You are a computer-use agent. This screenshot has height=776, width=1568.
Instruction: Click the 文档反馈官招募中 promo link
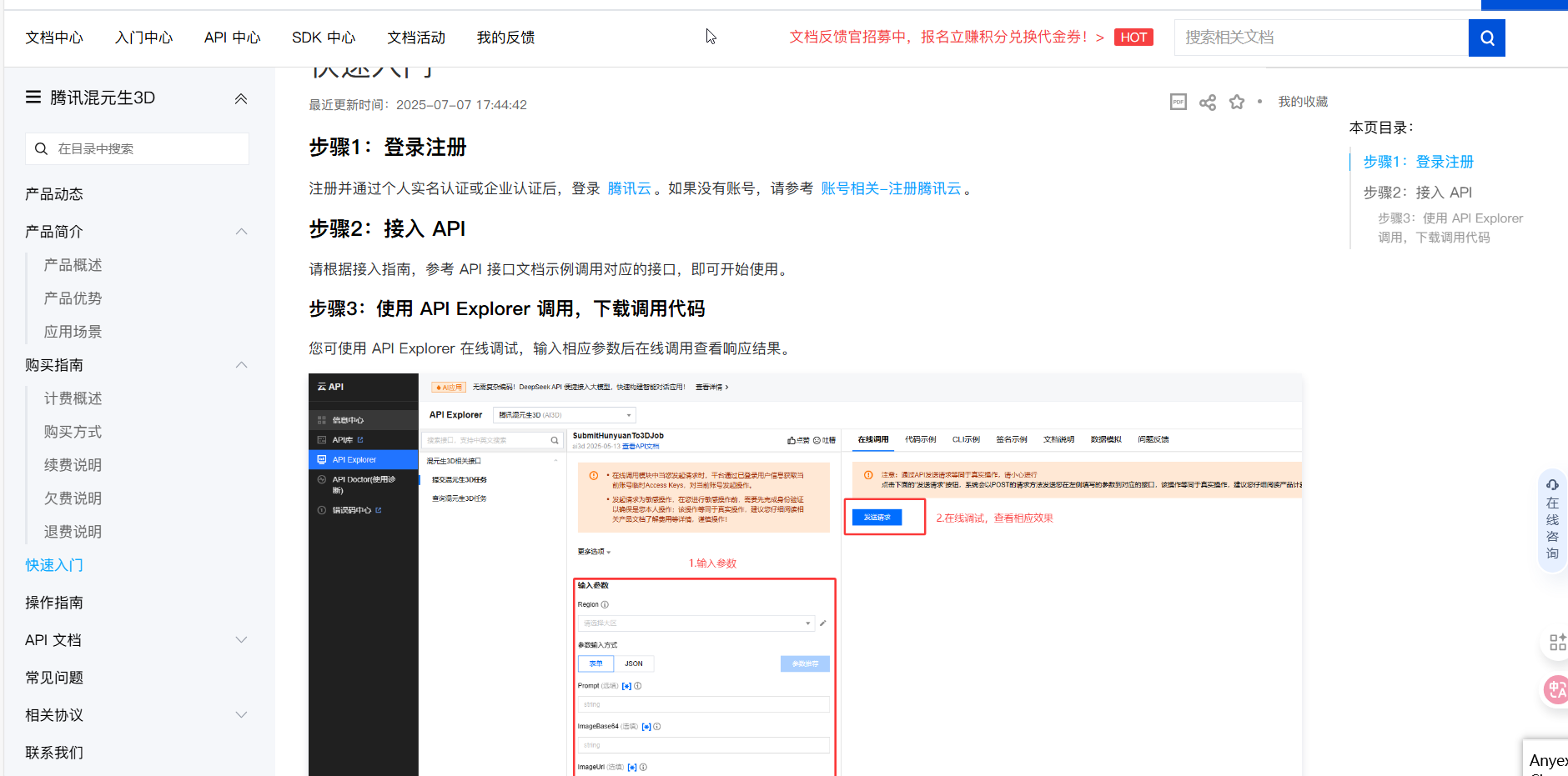pyautogui.click(x=947, y=38)
